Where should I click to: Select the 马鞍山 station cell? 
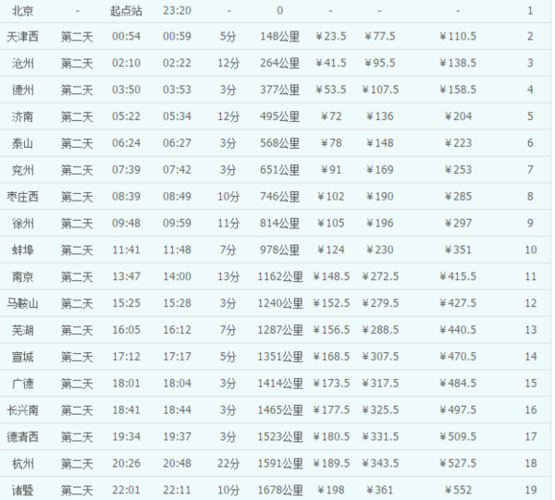click(x=23, y=304)
